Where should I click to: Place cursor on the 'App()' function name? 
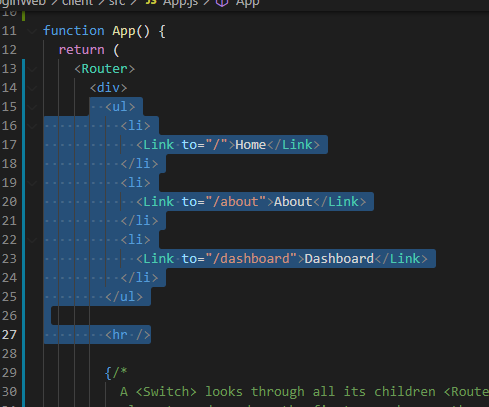coord(131,31)
